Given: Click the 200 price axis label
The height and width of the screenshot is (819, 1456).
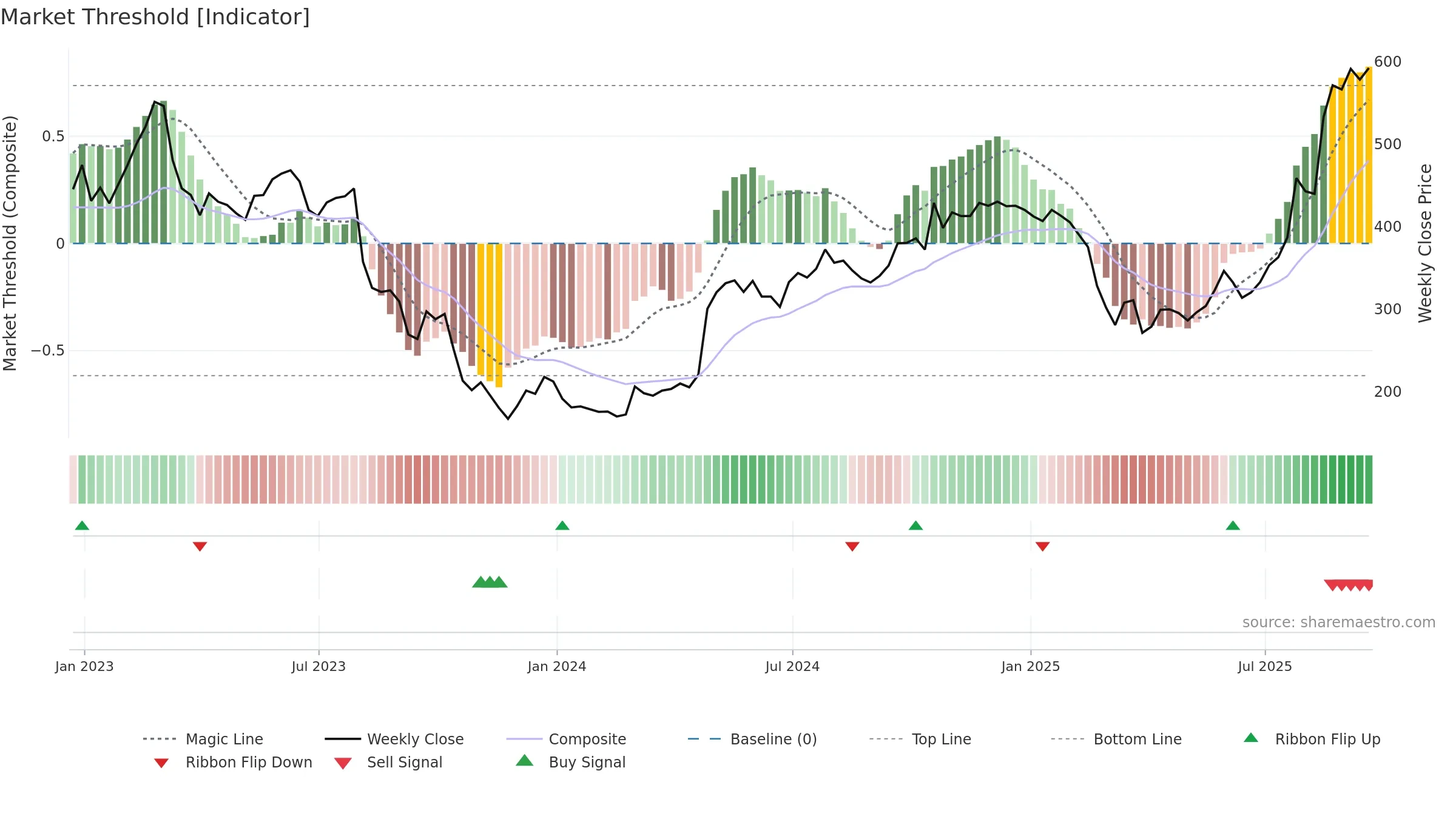Looking at the screenshot, I should tap(1388, 392).
